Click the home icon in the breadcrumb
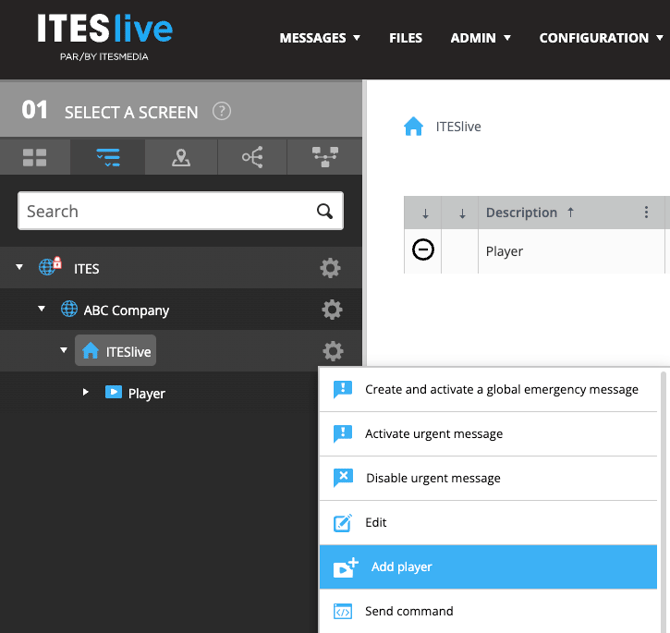 (x=413, y=126)
